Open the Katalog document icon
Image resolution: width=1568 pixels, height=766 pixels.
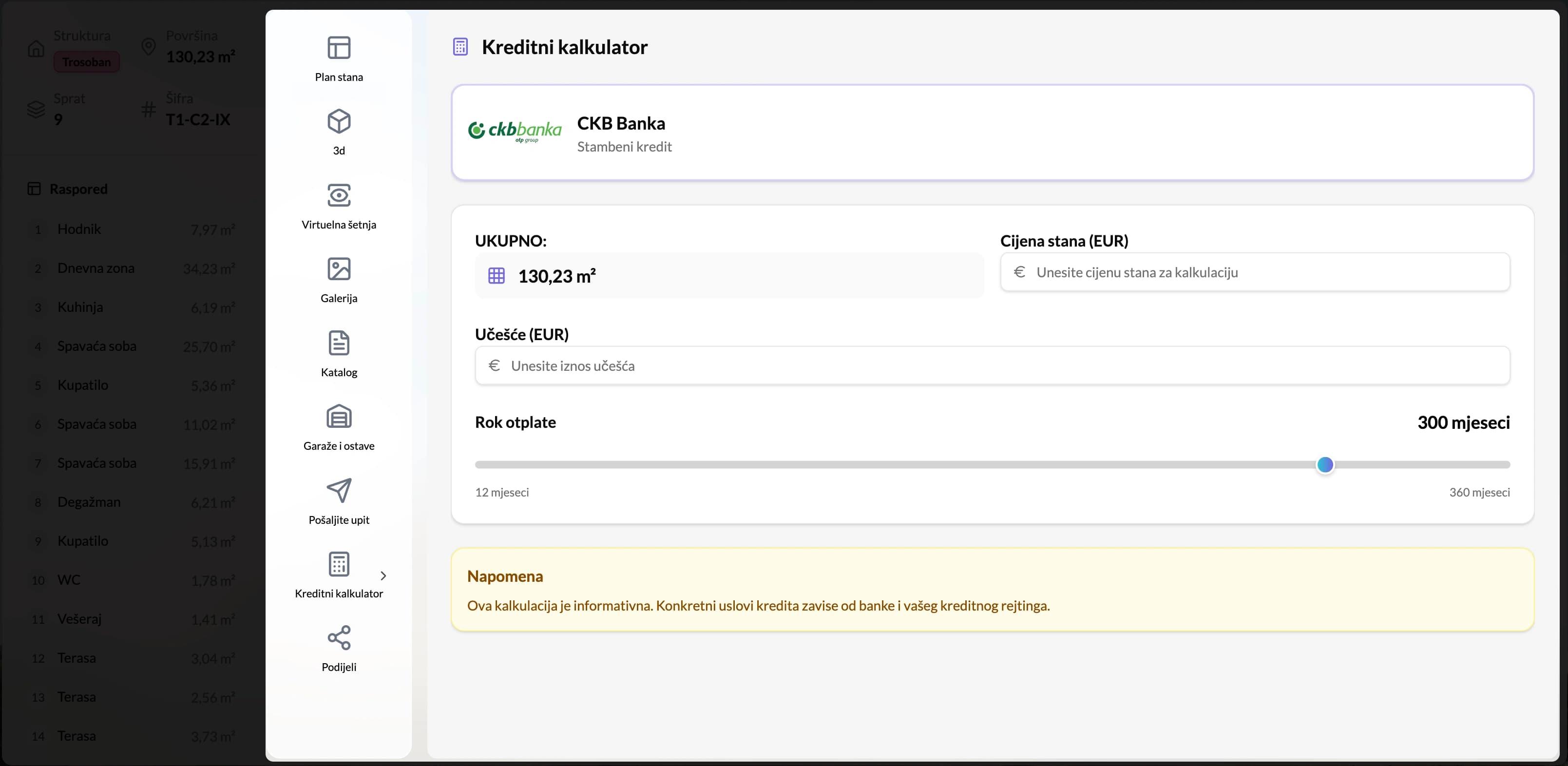click(339, 343)
